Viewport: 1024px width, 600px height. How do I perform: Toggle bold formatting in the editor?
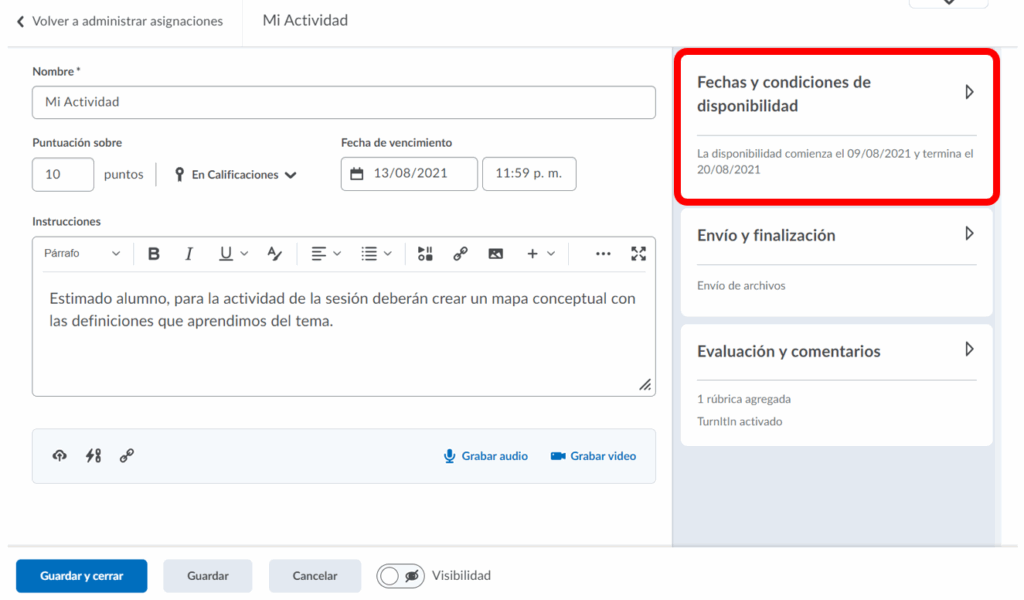(x=154, y=254)
